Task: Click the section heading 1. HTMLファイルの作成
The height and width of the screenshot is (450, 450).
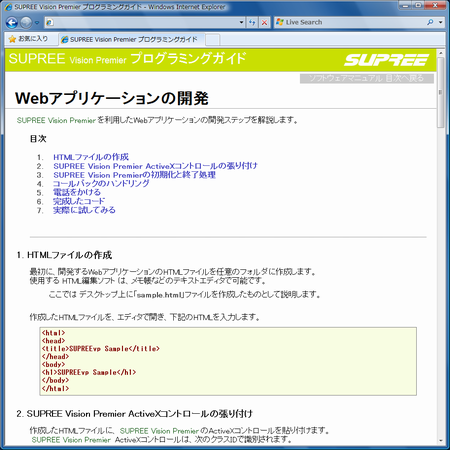Action: [x=64, y=255]
